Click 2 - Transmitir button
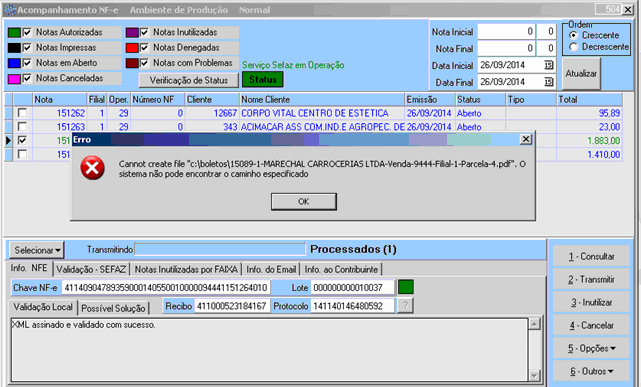 coord(591,280)
